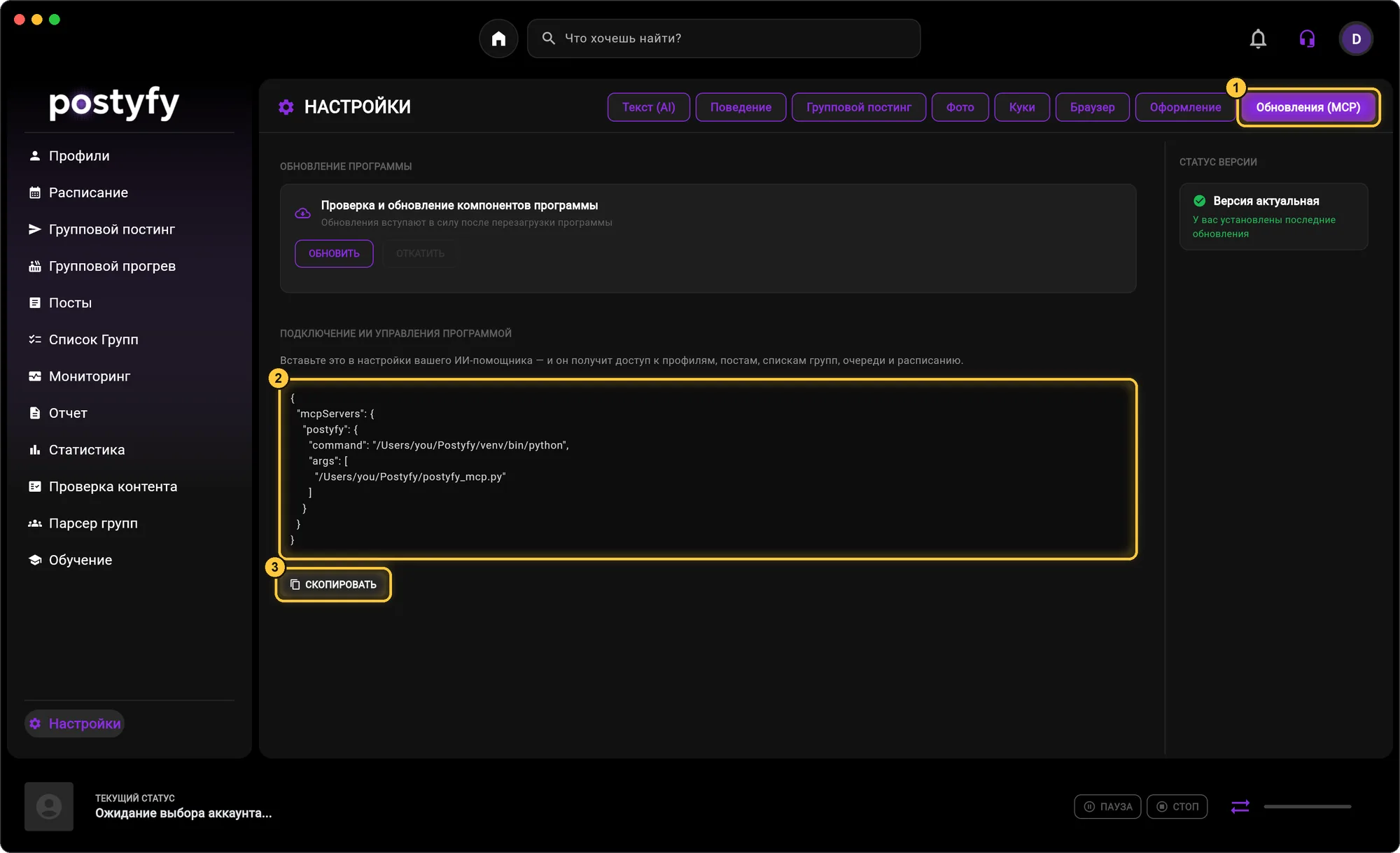This screenshot has width=1400, height=853.
Task: Switch to Фото tab
Action: coord(960,107)
